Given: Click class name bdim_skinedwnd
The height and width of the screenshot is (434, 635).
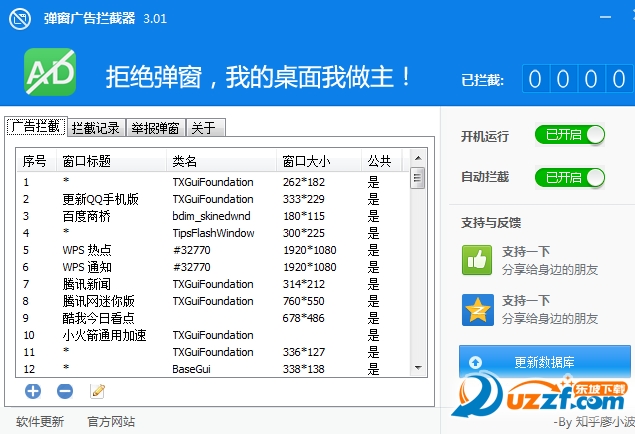Looking at the screenshot, I should click(x=211, y=216).
